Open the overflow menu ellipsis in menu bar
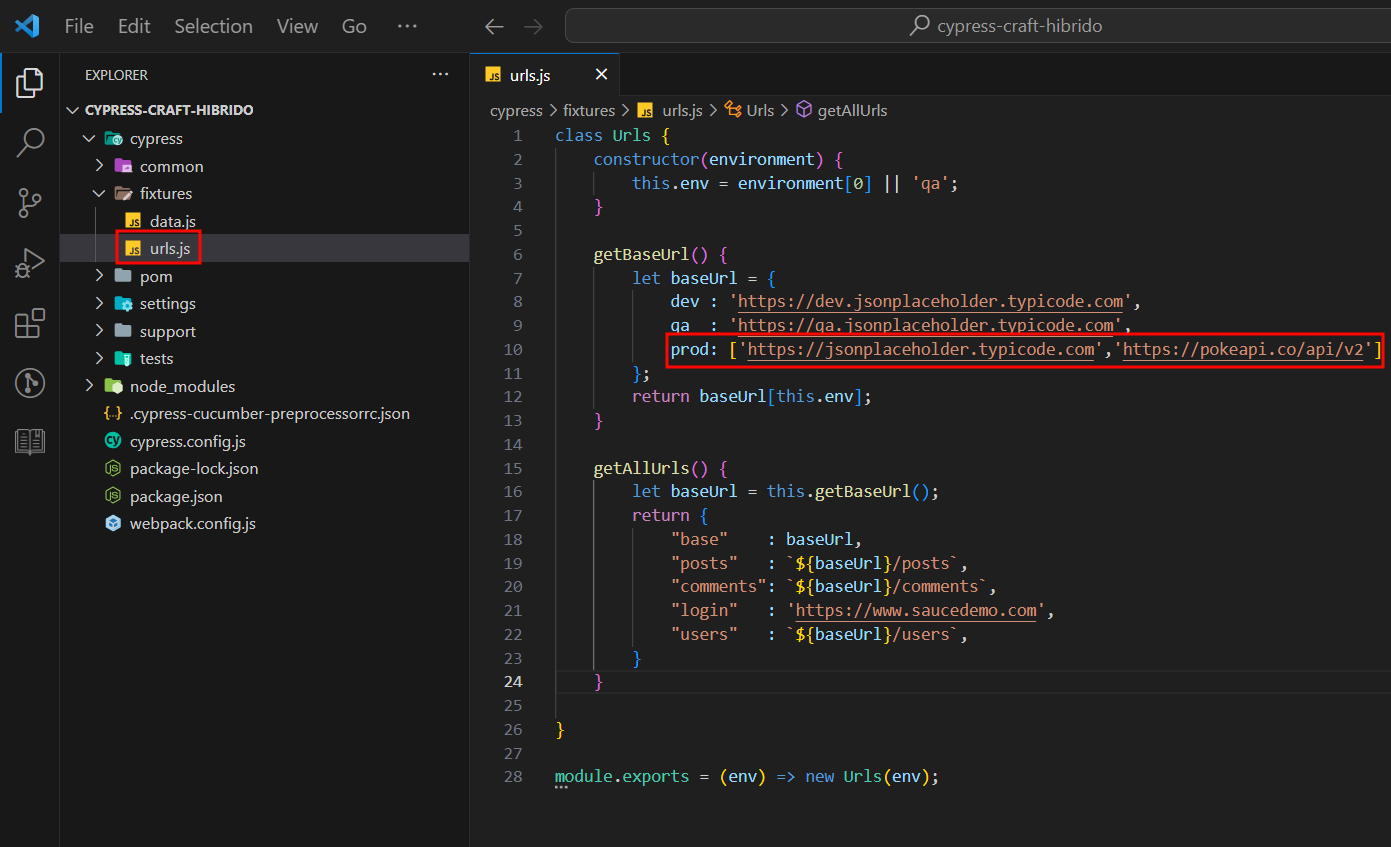This screenshot has height=847, width=1391. [x=407, y=27]
